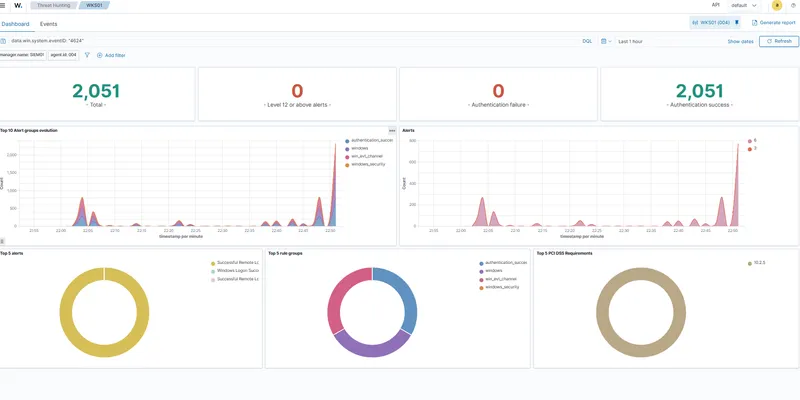800x400 pixels.
Task: Toggle win_evt_channel legend in Alert groups evolution
Action: 363,157
